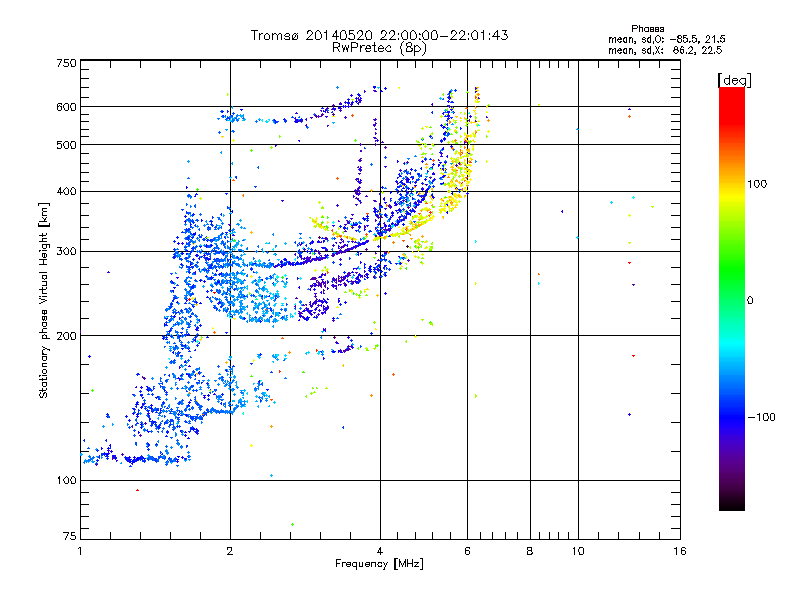Click the x-axis '8' tick label
The height and width of the screenshot is (600, 800).
530,551
